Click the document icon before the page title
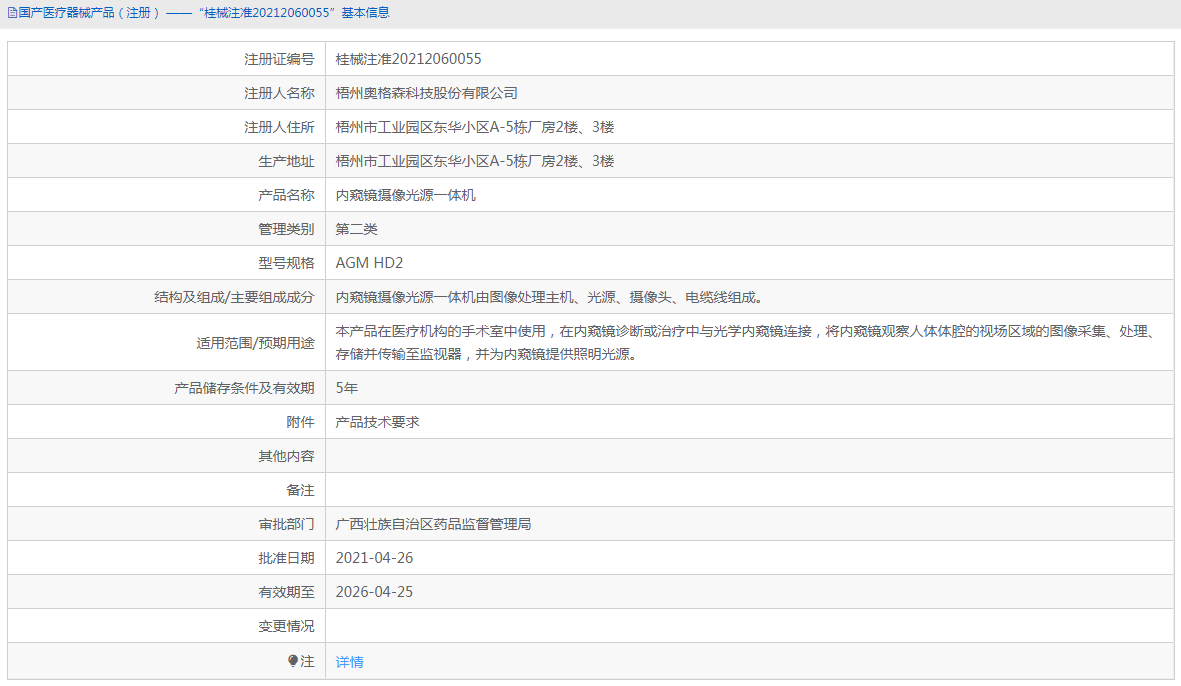Screen dimensions: 1181x686 (x=10, y=13)
